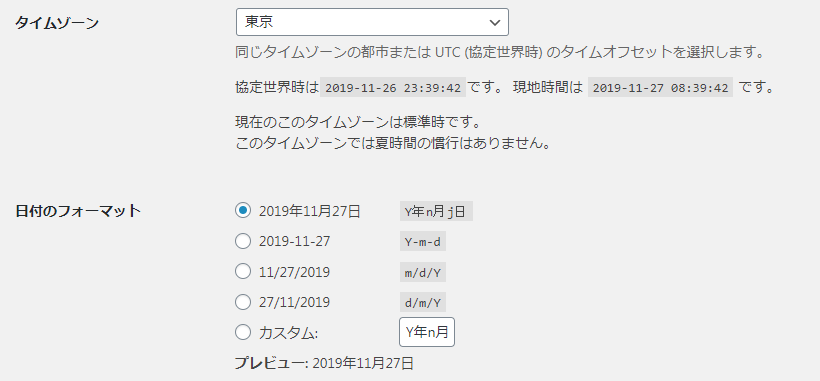Click the Y年n月j日 format code
The image size is (820, 381).
pyautogui.click(x=436, y=211)
